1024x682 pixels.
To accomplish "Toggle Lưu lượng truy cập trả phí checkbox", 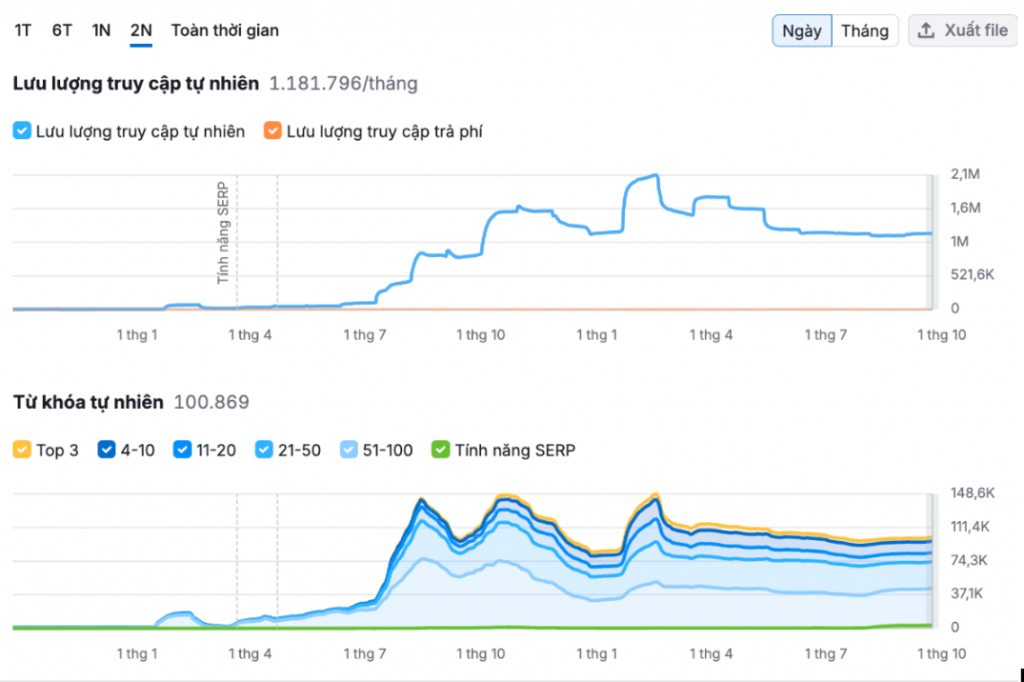I will tap(272, 131).
